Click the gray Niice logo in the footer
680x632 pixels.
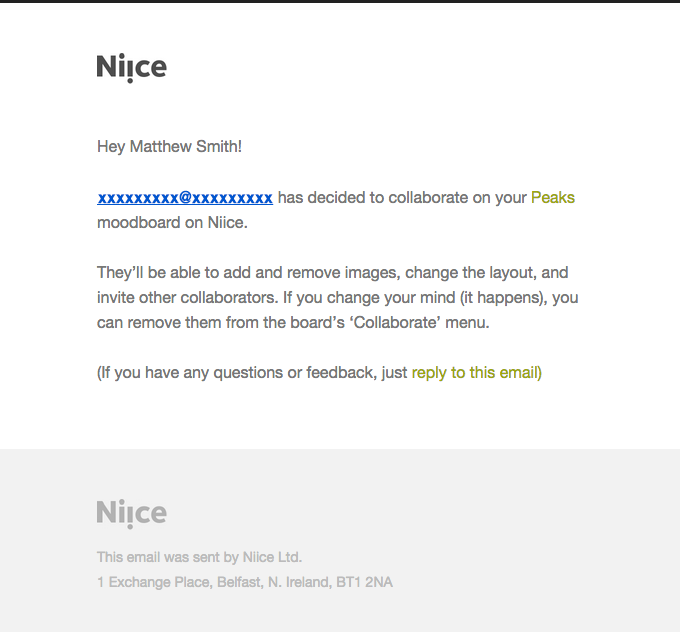coord(131,513)
